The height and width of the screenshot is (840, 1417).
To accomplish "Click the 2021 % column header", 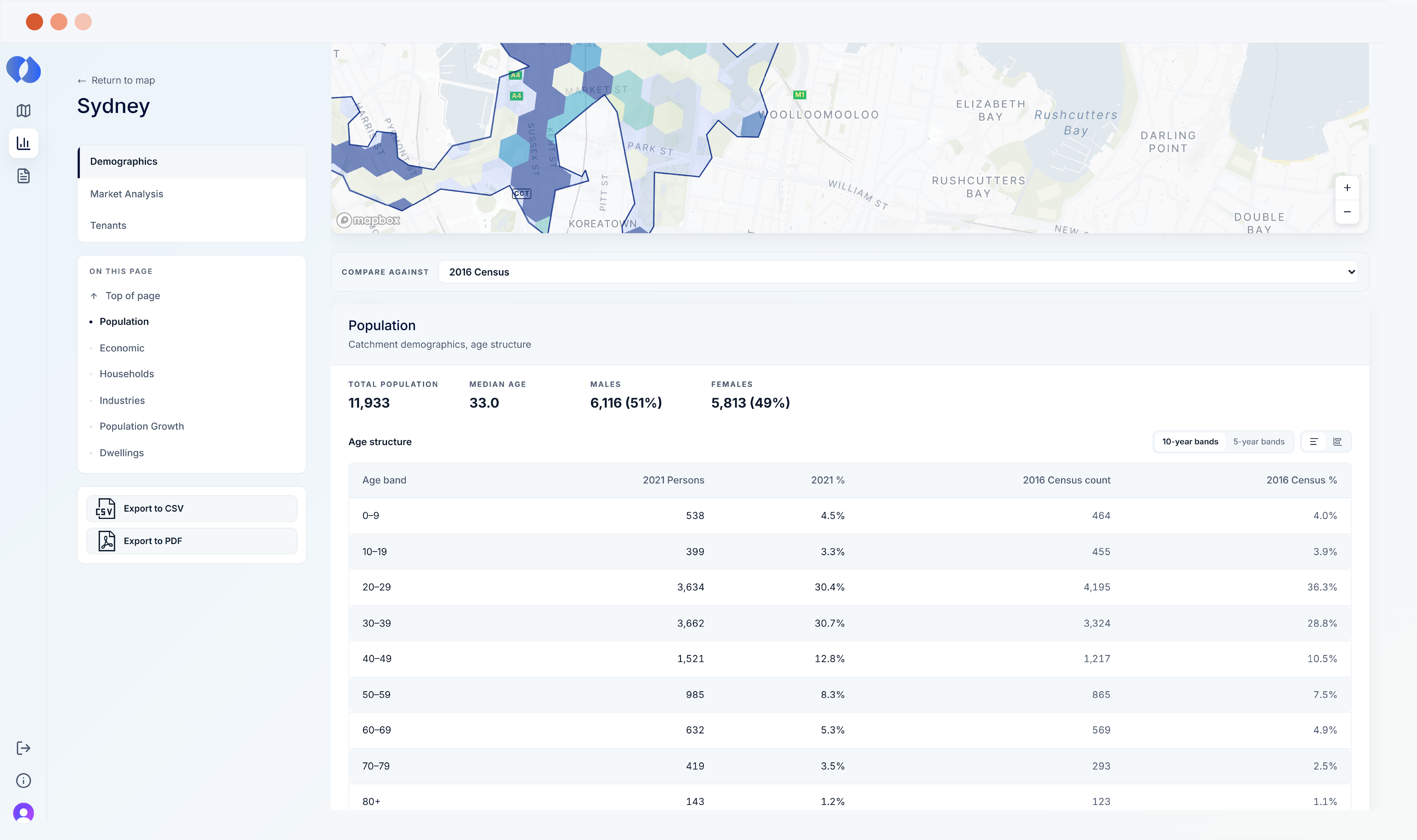I will (827, 480).
